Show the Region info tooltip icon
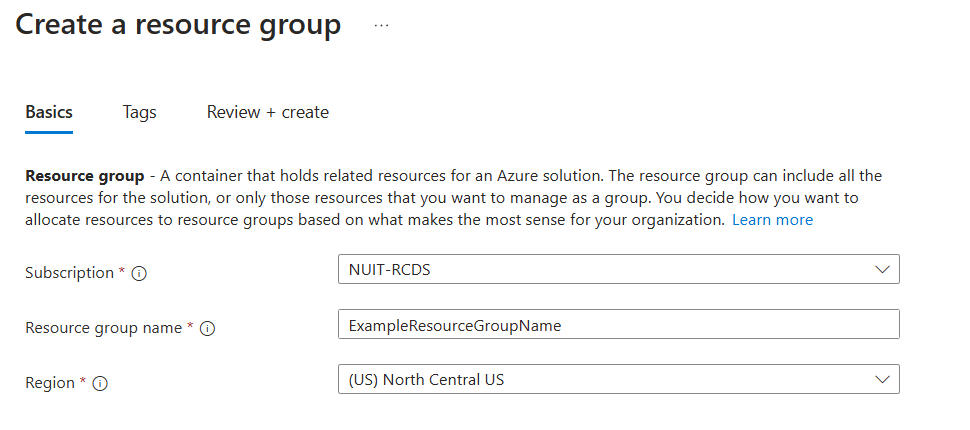The height and width of the screenshot is (430, 970). (x=100, y=383)
